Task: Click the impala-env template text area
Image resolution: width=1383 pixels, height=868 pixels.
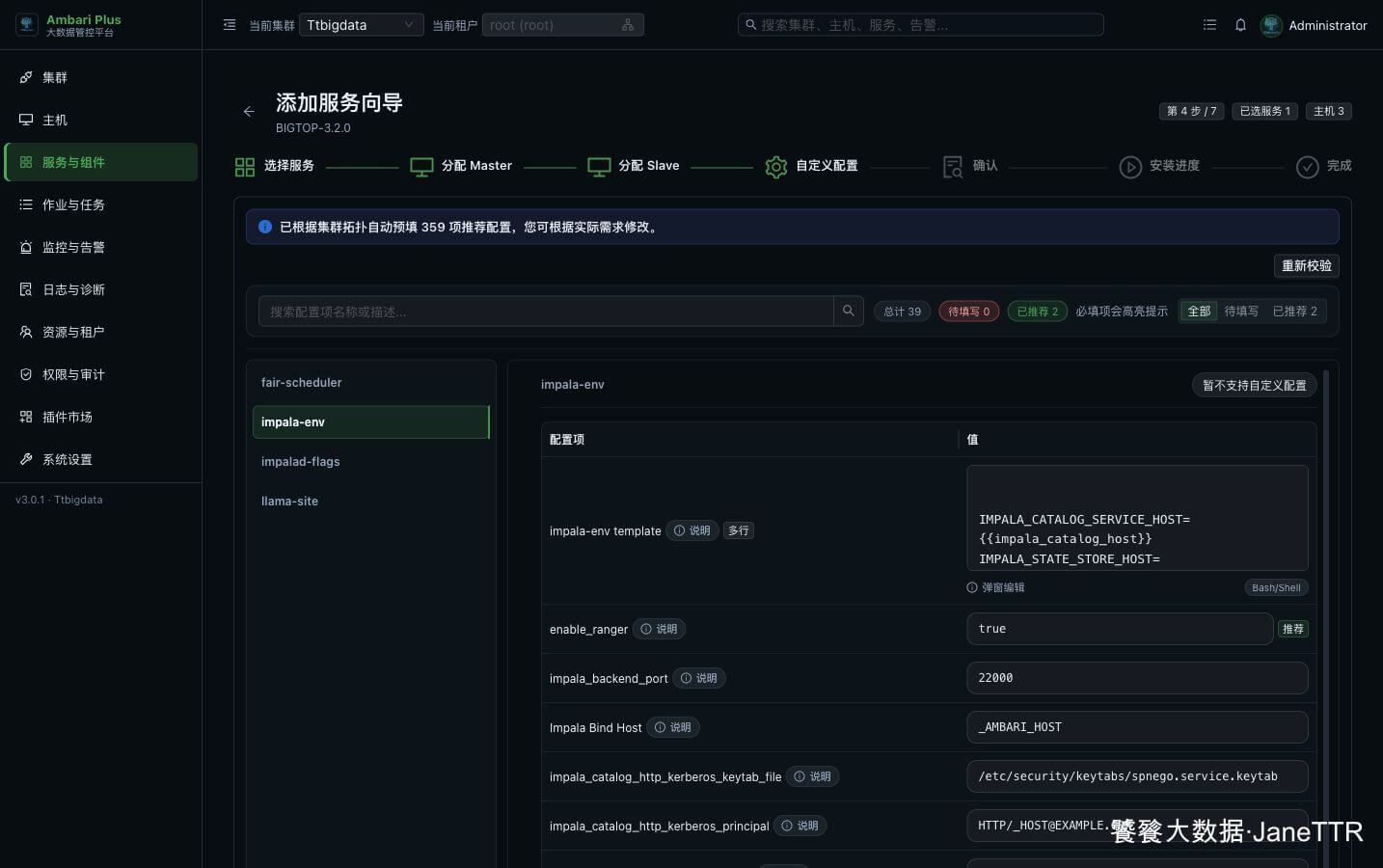Action: (1137, 518)
